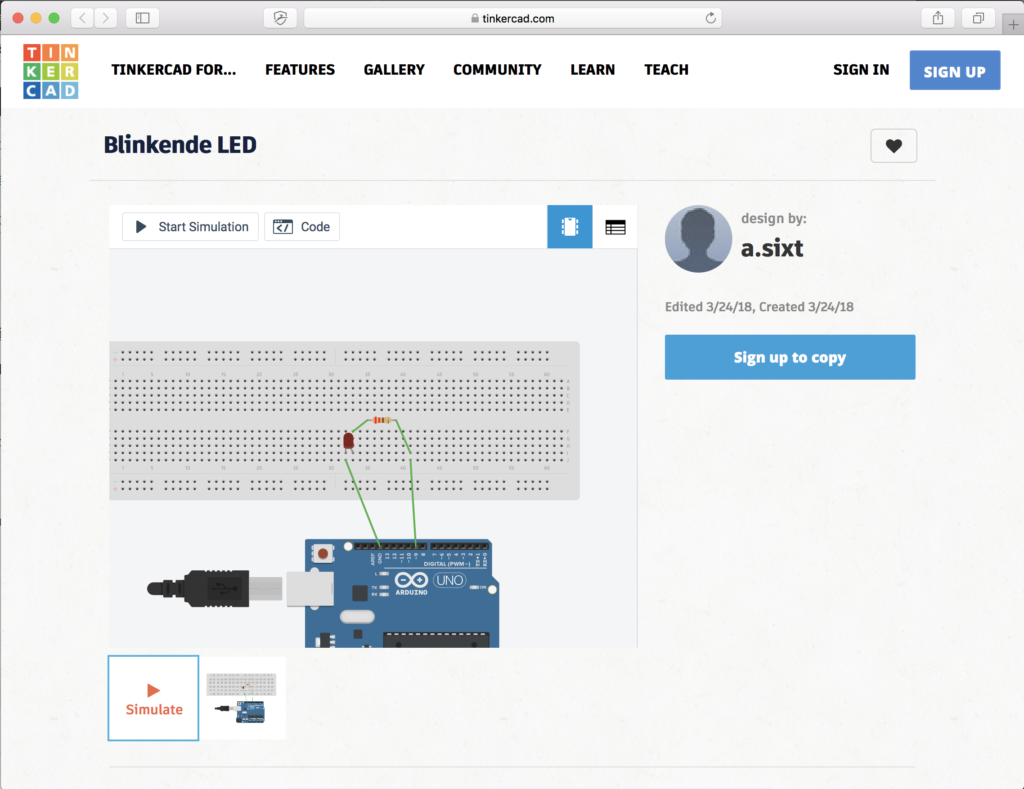1024x789 pixels.
Task: Click the Tinkercad logo
Action: pos(51,71)
